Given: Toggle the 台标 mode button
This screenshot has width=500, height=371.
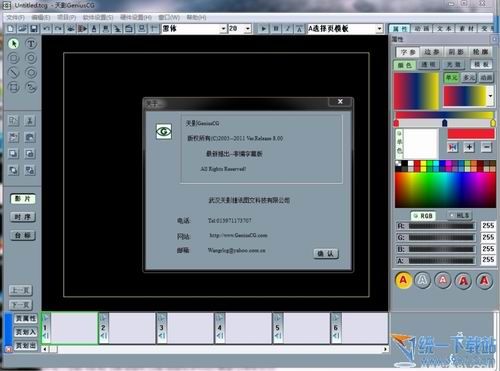Looking at the screenshot, I should [x=23, y=235].
